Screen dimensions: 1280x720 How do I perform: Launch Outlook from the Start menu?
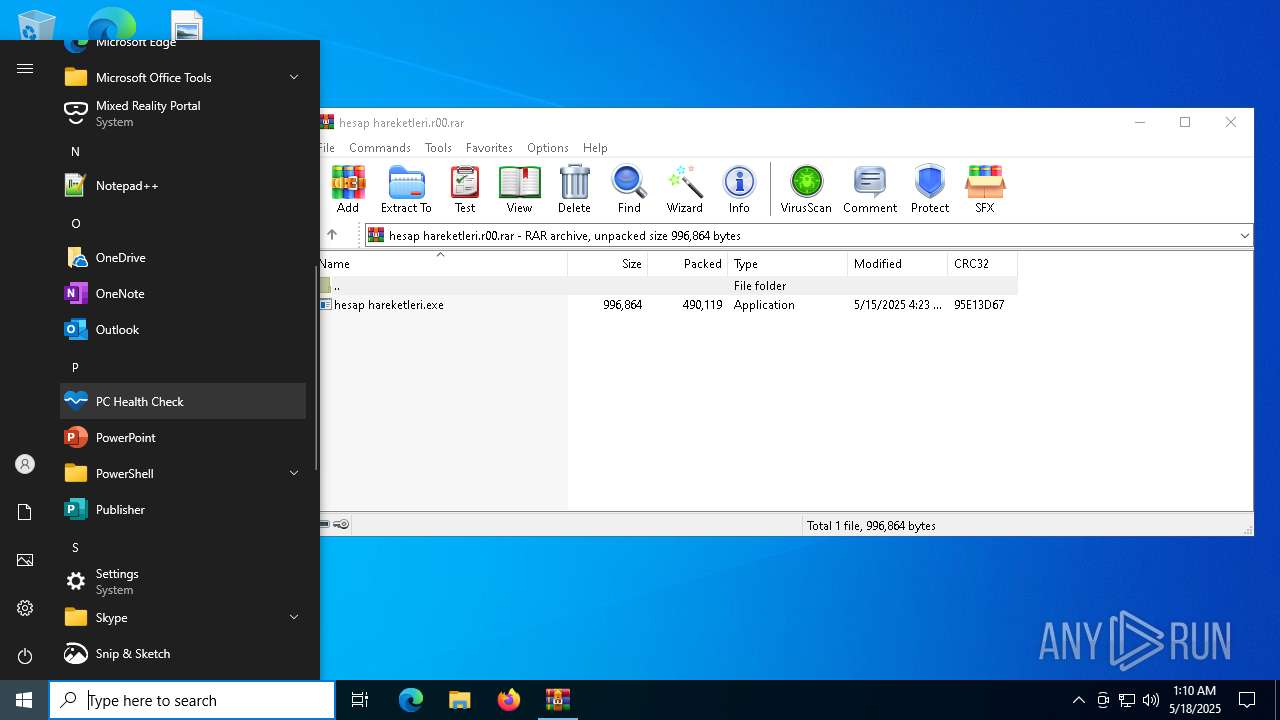pyautogui.click(x=183, y=329)
